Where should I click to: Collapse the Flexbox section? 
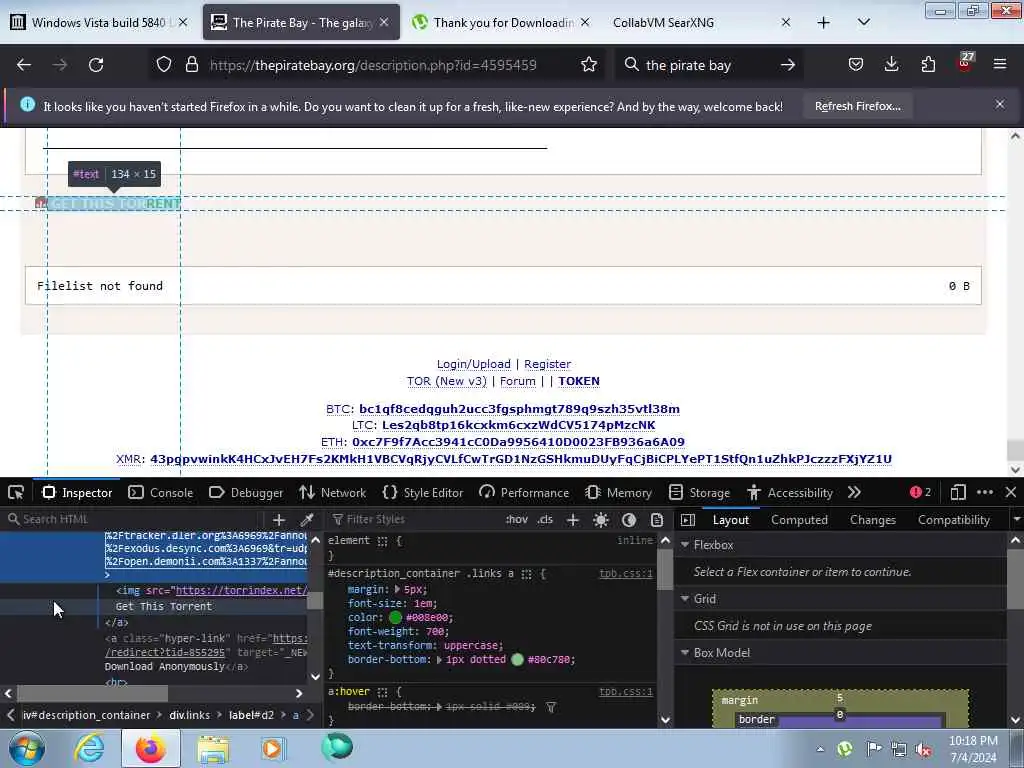tap(685, 545)
